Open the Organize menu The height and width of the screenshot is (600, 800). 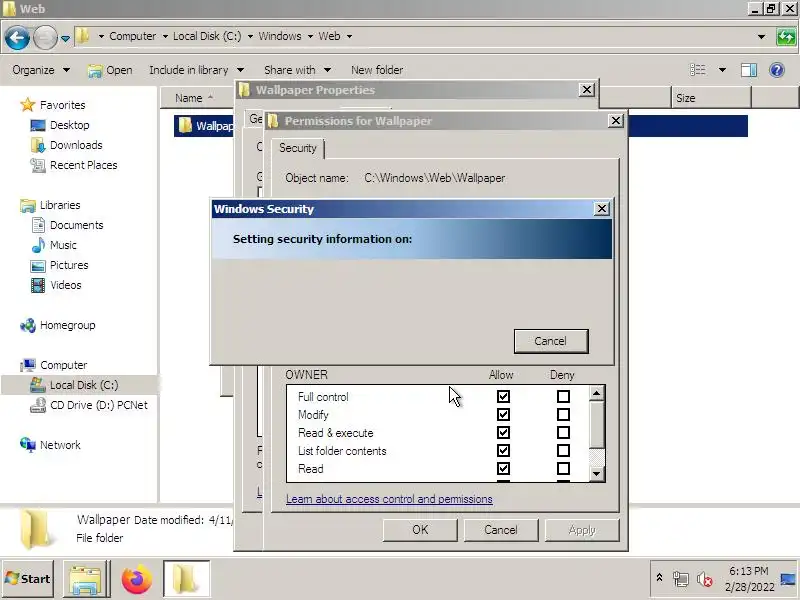tap(41, 70)
